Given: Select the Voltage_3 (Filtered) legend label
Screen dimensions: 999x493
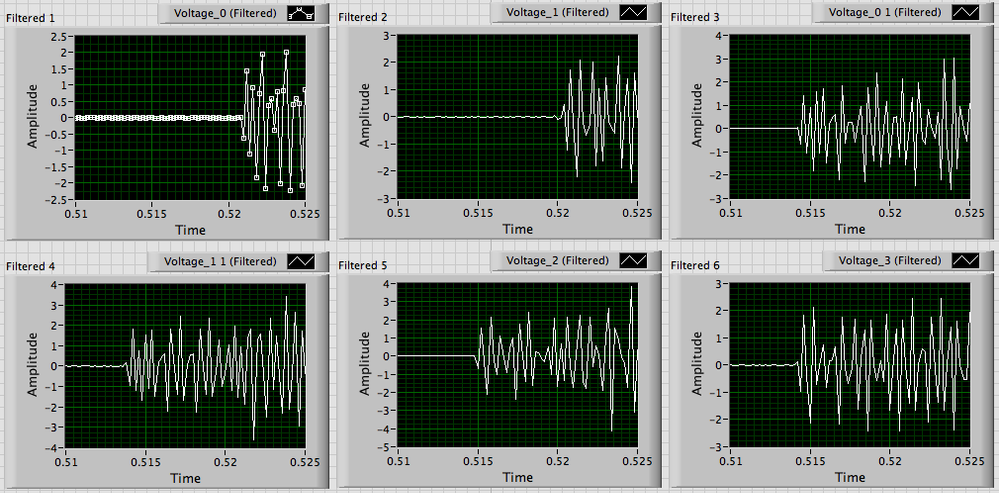Looking at the screenshot, I should point(889,260).
